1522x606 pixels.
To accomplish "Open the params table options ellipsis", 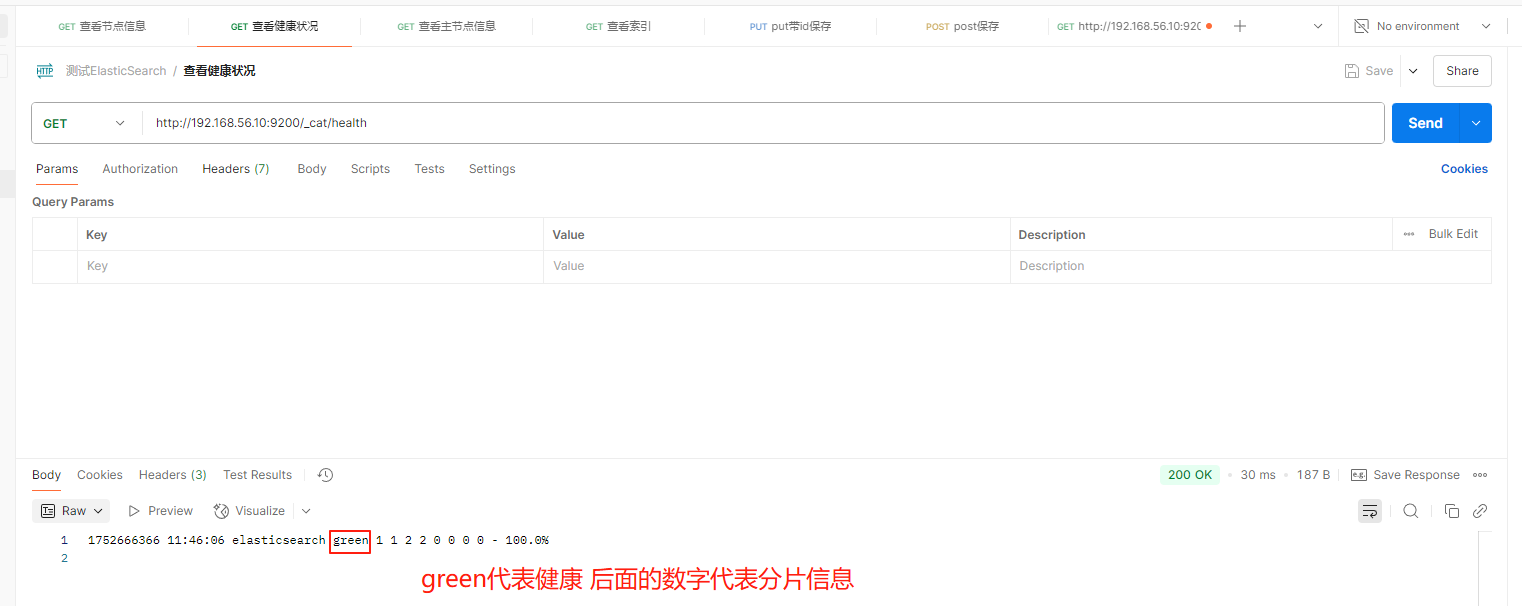I will point(1409,234).
